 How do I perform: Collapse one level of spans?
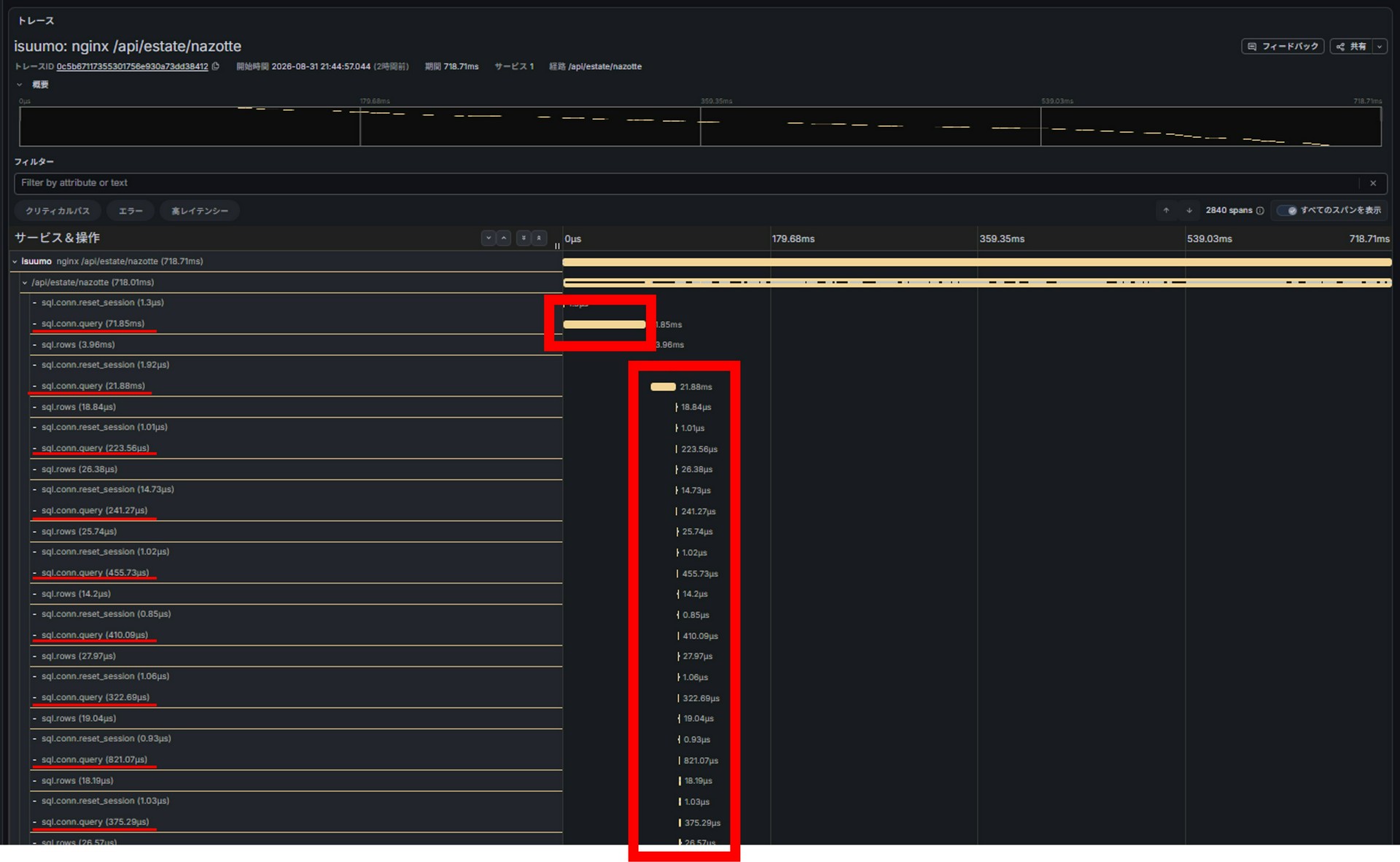504,238
